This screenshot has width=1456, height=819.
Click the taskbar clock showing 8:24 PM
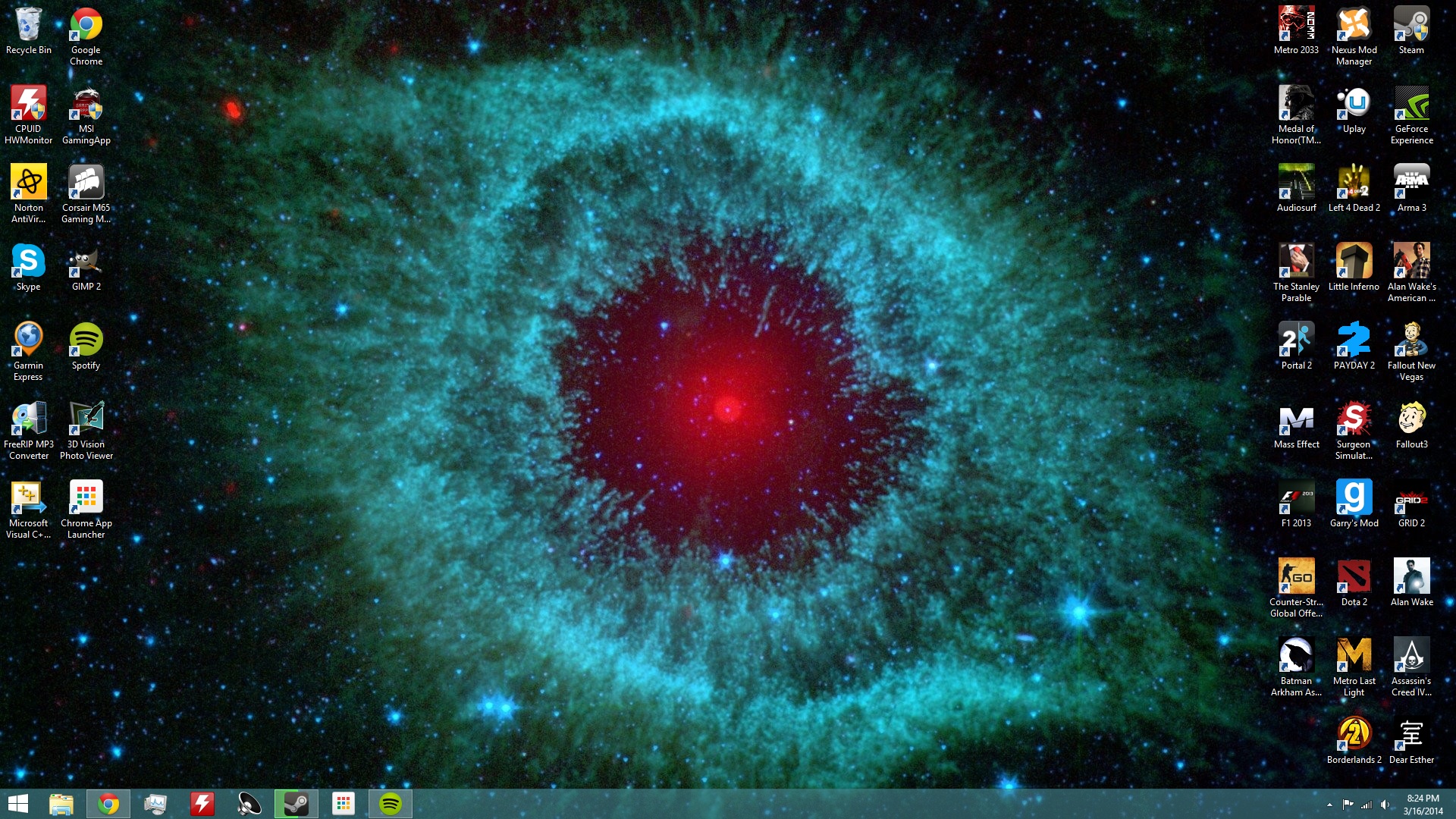(1423, 804)
